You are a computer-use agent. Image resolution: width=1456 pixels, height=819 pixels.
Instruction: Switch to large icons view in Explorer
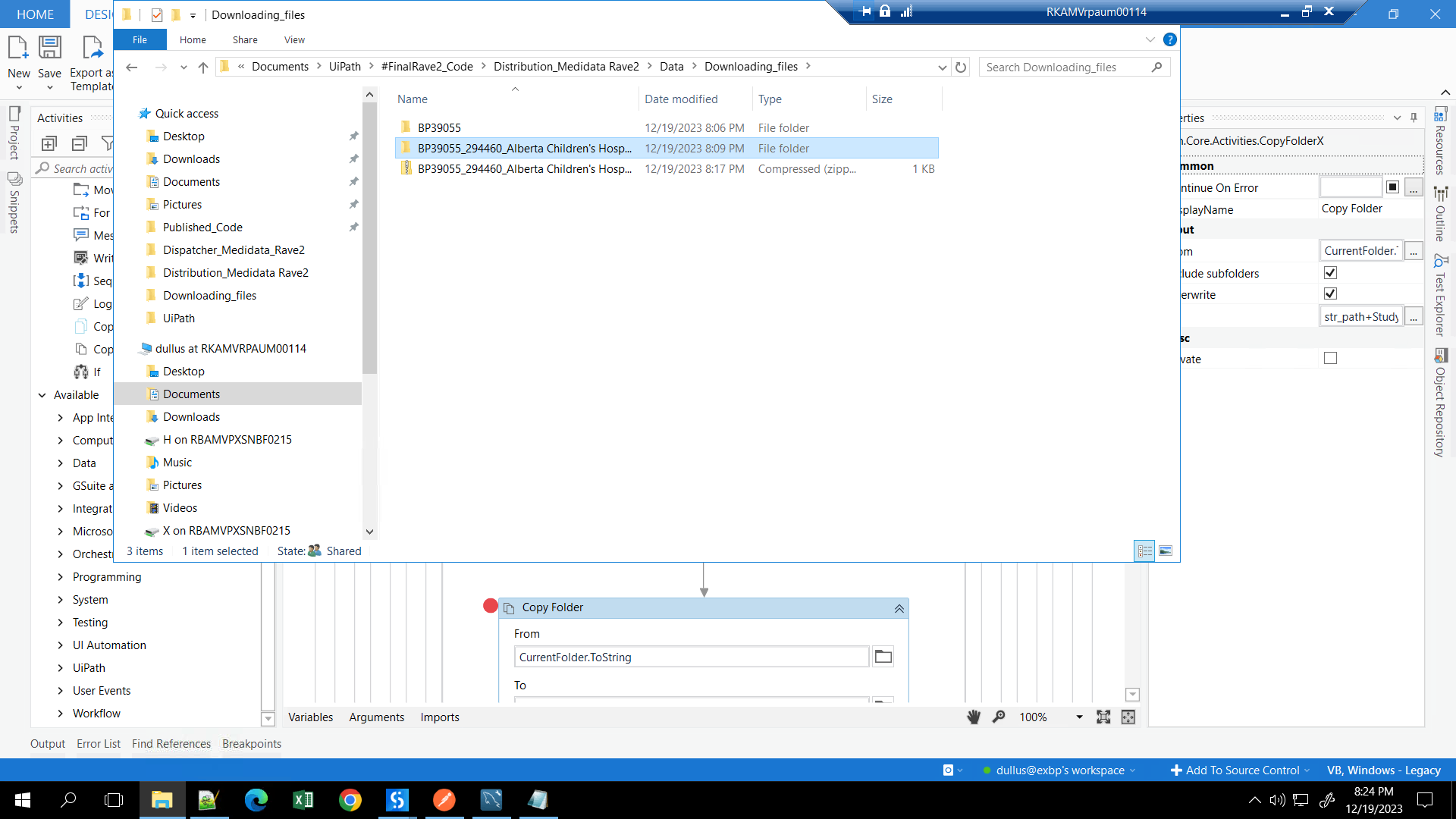tap(1166, 551)
